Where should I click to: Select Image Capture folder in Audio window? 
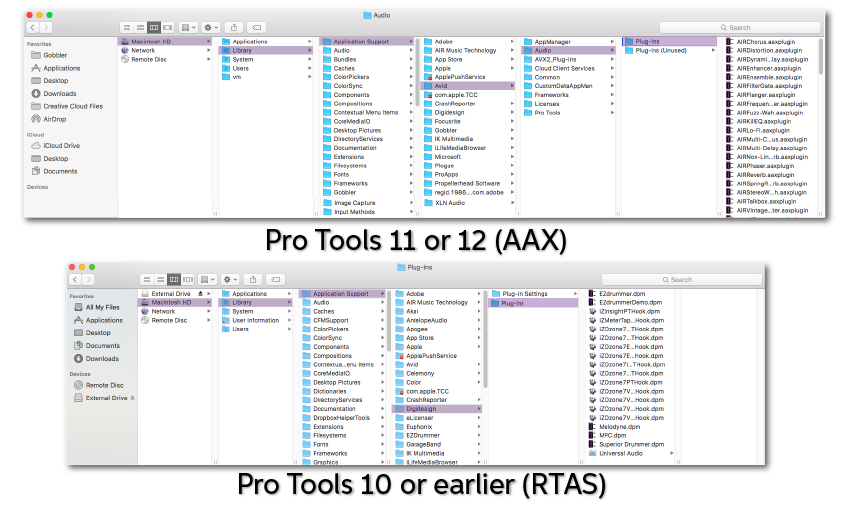[x=368, y=203]
